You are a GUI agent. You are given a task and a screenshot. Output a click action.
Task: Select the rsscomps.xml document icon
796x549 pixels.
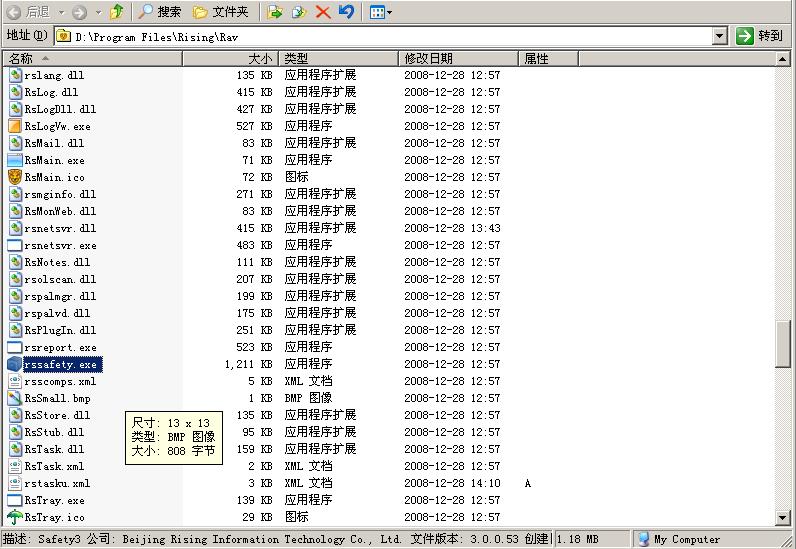pyautogui.click(x=15, y=381)
